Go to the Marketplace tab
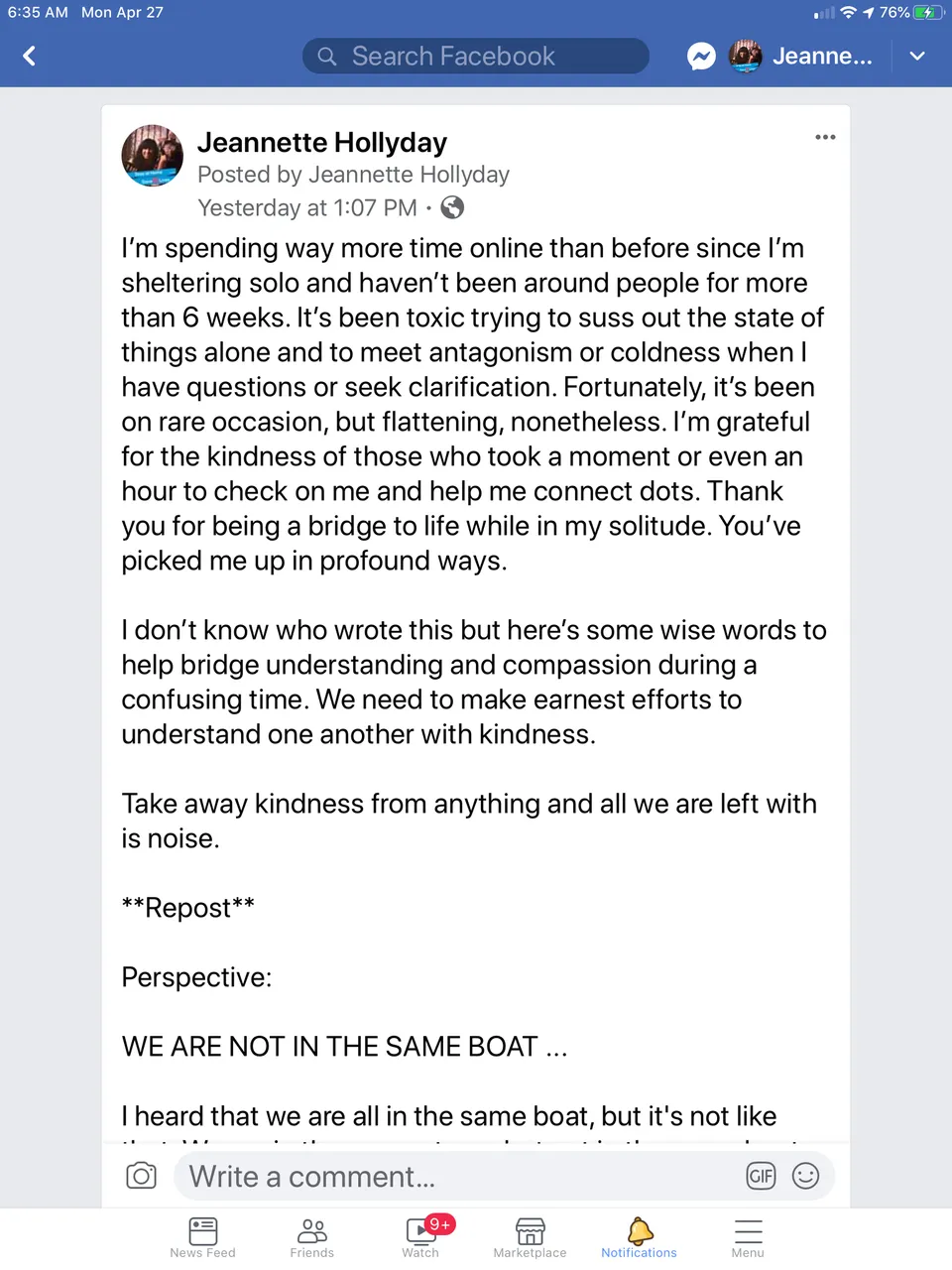 point(531,1237)
